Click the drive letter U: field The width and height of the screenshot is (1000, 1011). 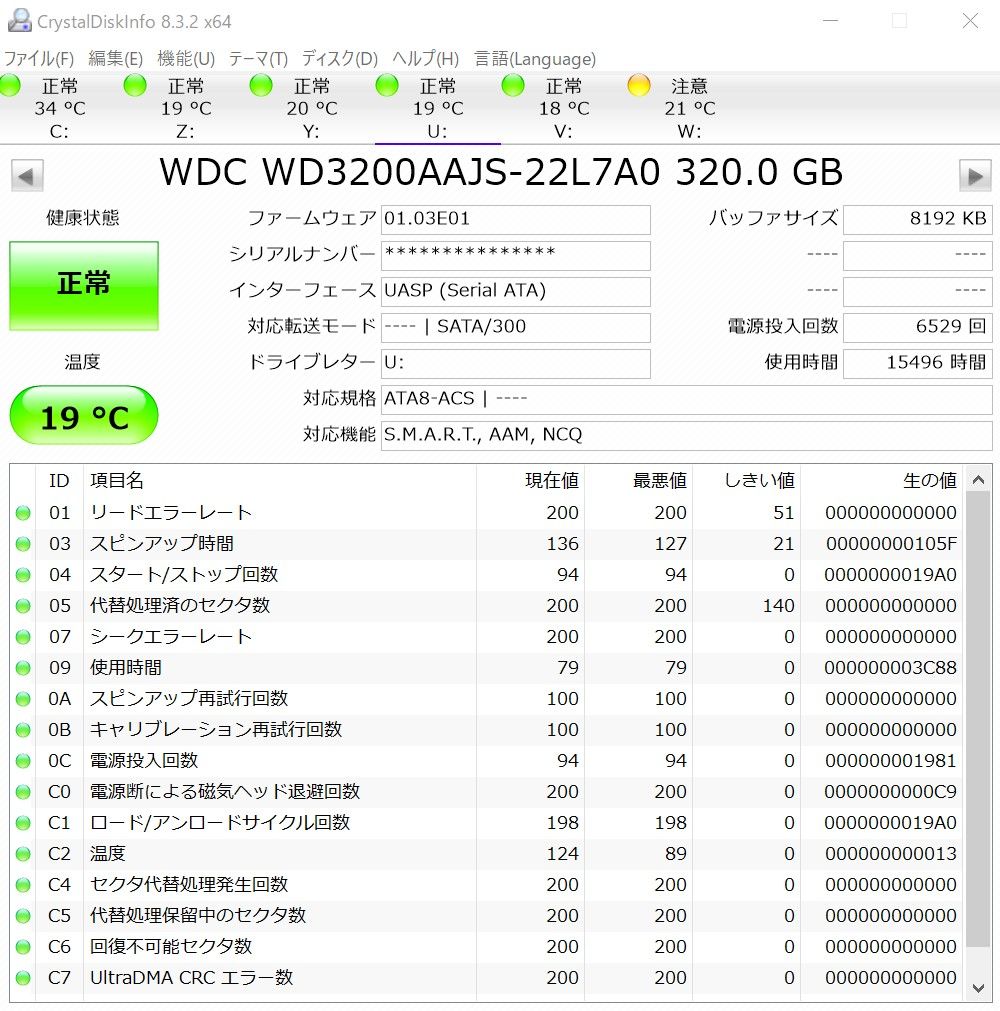coord(515,364)
